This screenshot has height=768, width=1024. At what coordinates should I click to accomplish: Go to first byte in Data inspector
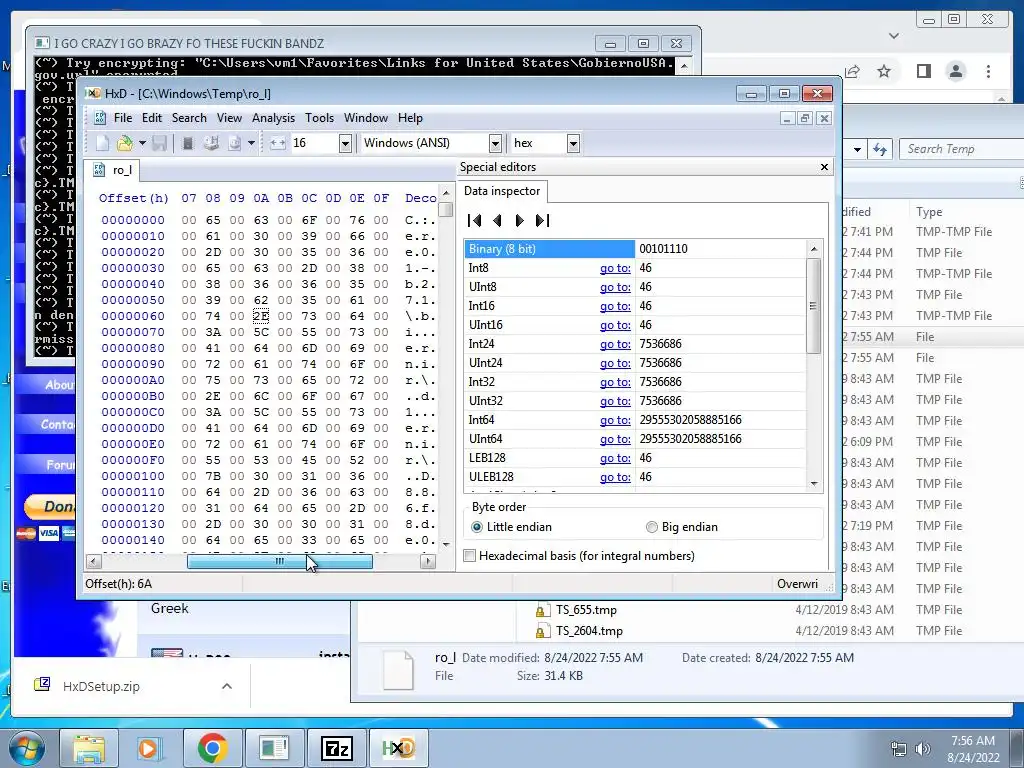pos(475,221)
